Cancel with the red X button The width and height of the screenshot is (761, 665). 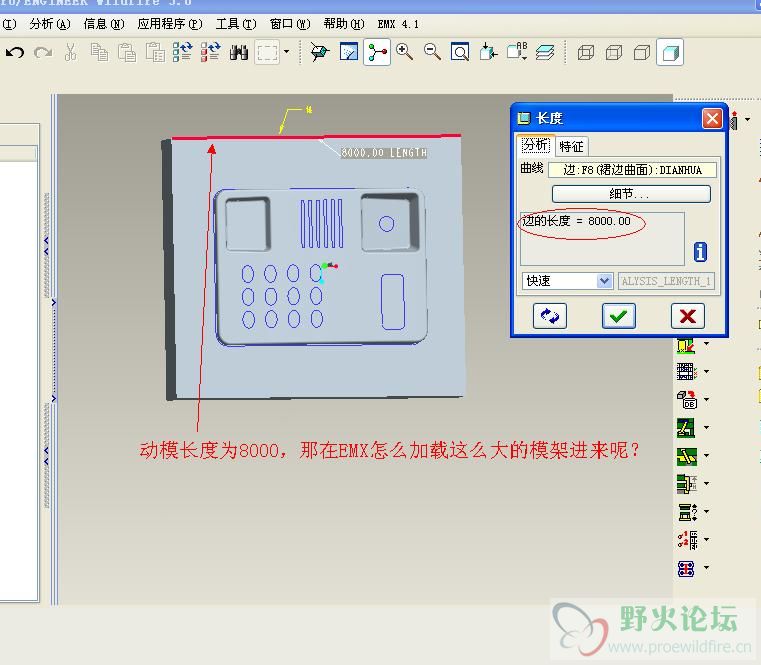[687, 316]
